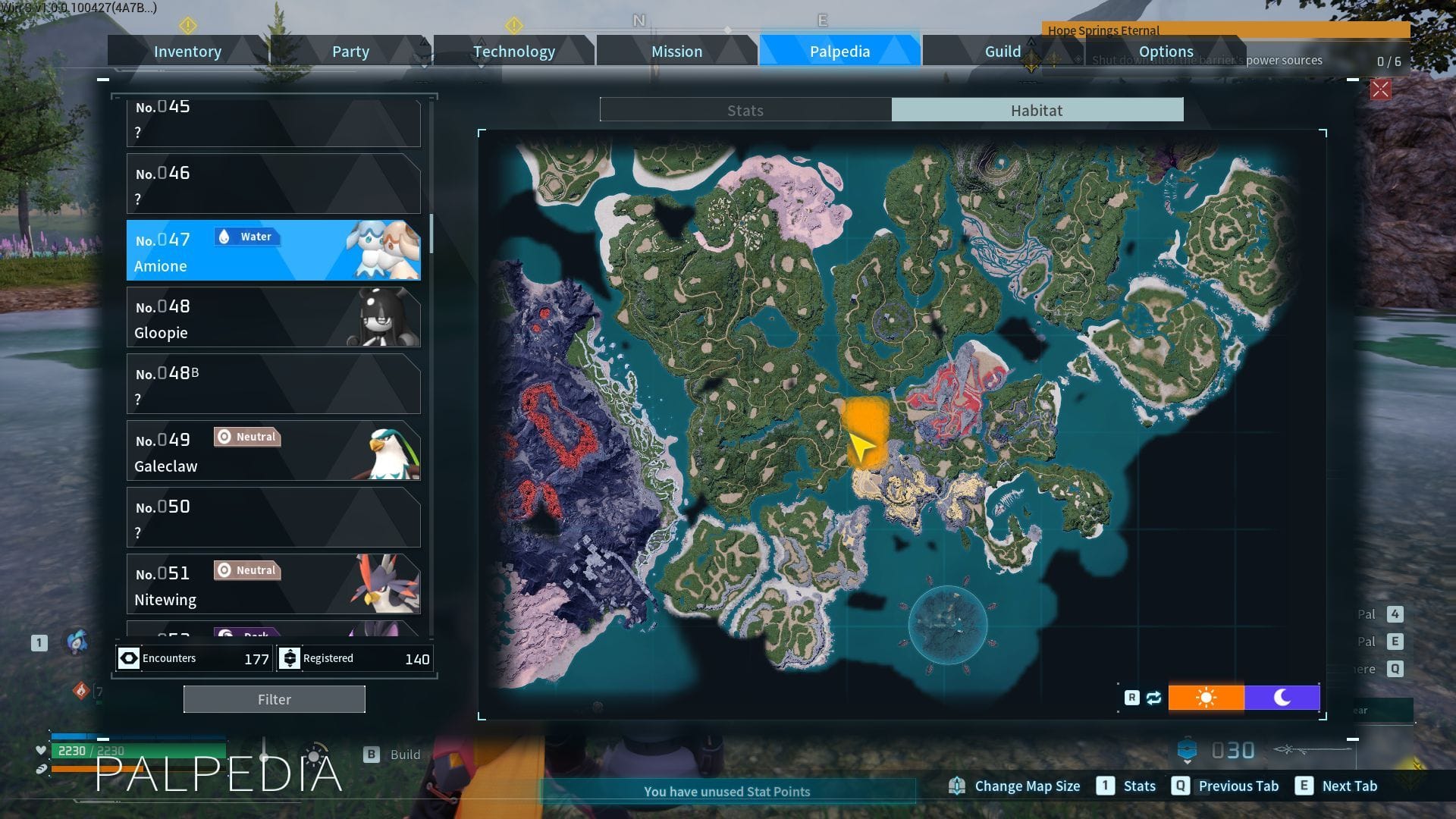1456x819 pixels.
Task: Open the Options tab
Action: 1166,51
